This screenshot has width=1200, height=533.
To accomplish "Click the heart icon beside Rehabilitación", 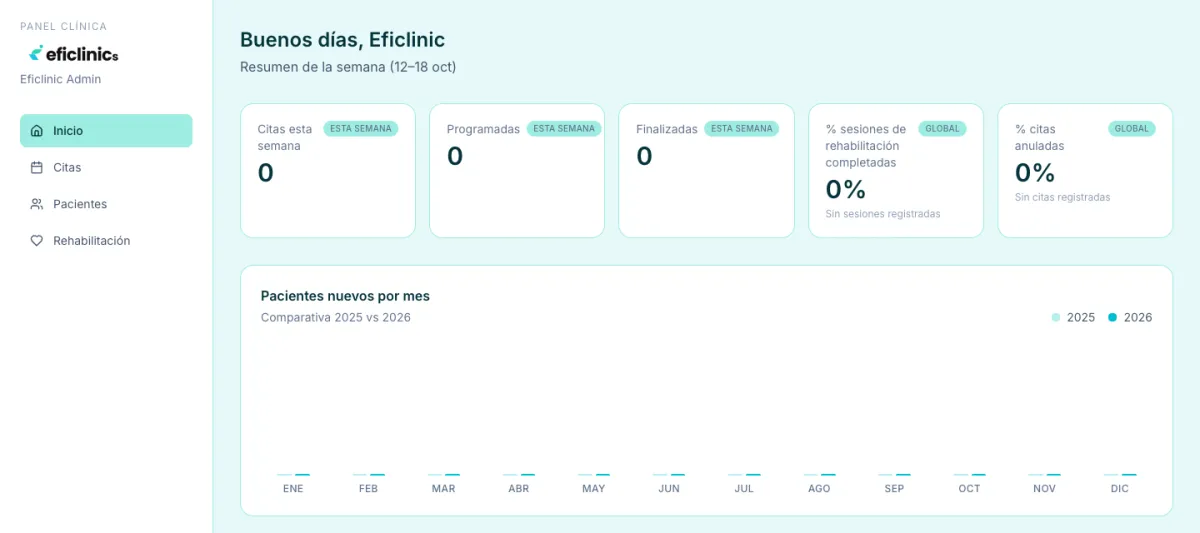I will click(x=37, y=241).
